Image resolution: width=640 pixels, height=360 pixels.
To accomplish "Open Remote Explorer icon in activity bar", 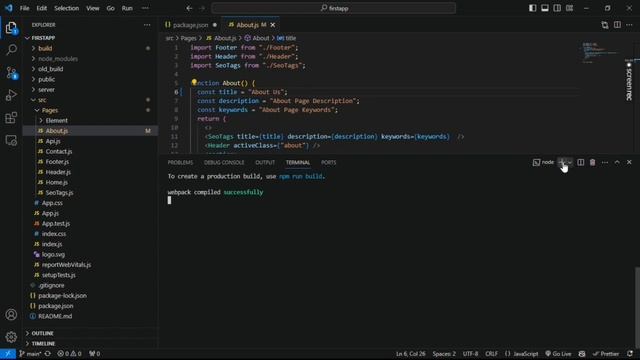I will pyautogui.click(x=11, y=140).
